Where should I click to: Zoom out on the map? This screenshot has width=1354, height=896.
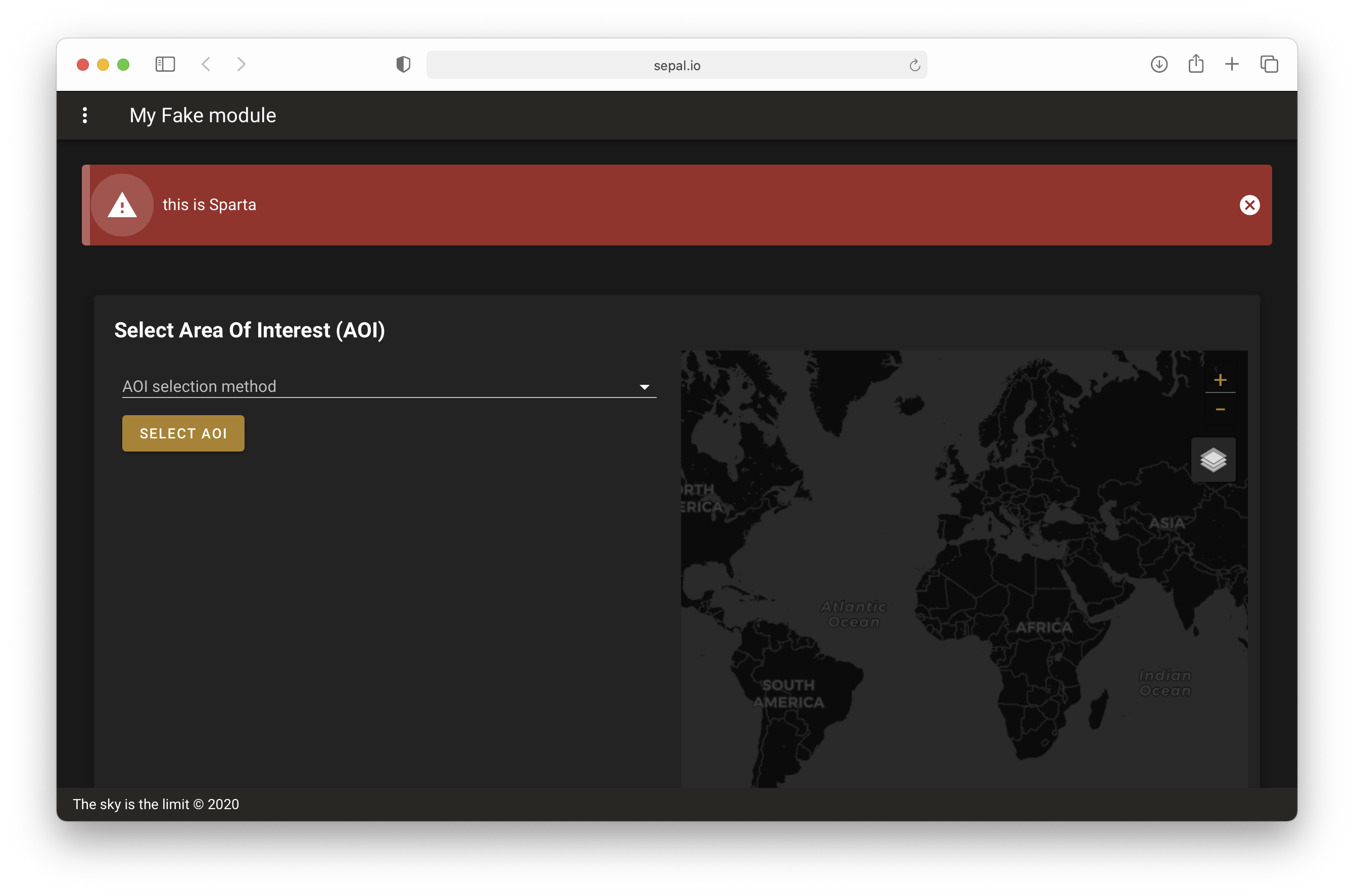pos(1220,409)
